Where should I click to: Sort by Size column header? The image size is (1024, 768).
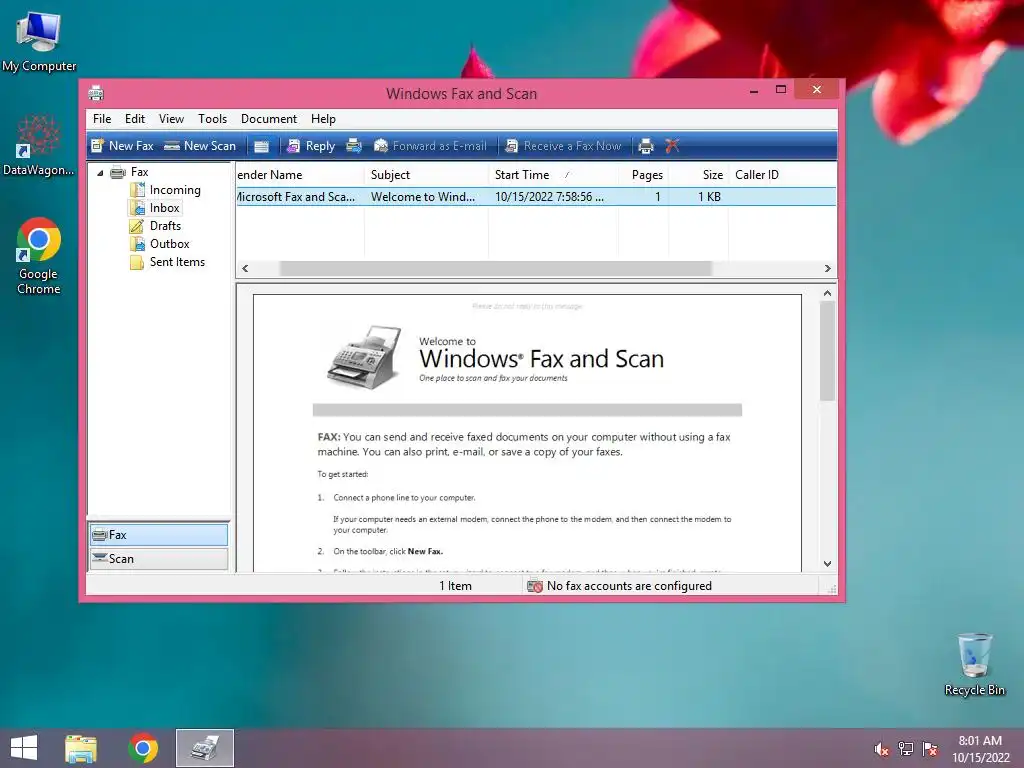pyautogui.click(x=698, y=175)
